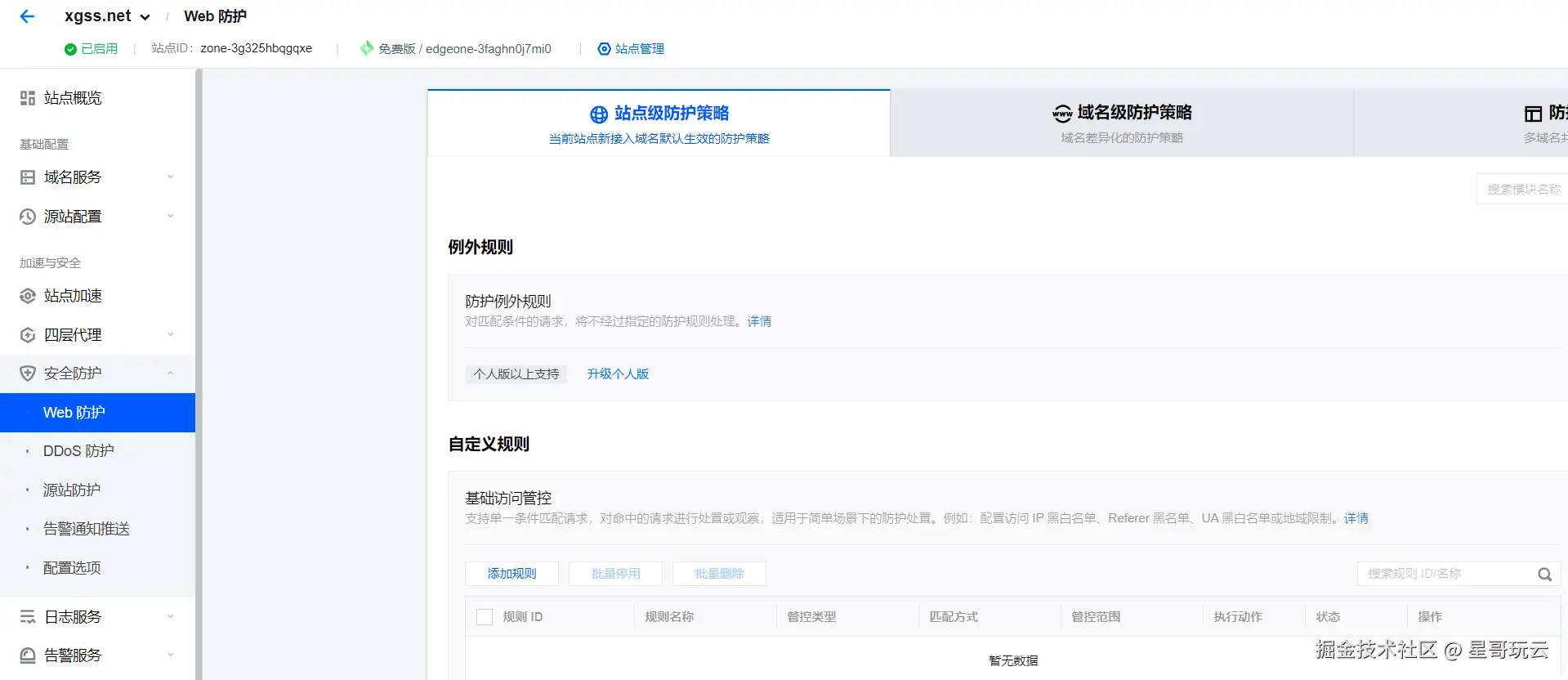Open 详情 link under 基础访问管控

1356,518
